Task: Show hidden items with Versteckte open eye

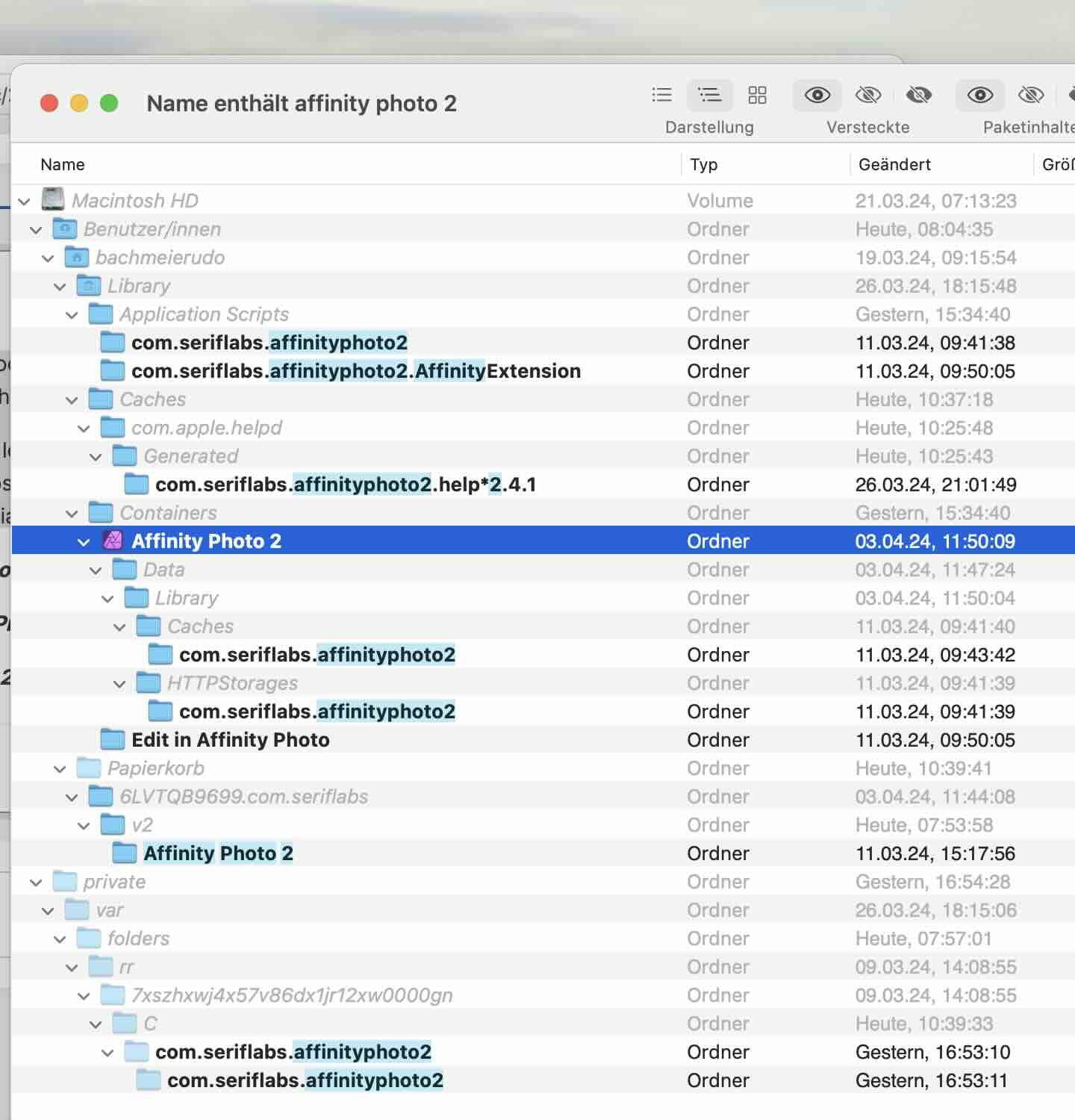Action: (x=817, y=95)
